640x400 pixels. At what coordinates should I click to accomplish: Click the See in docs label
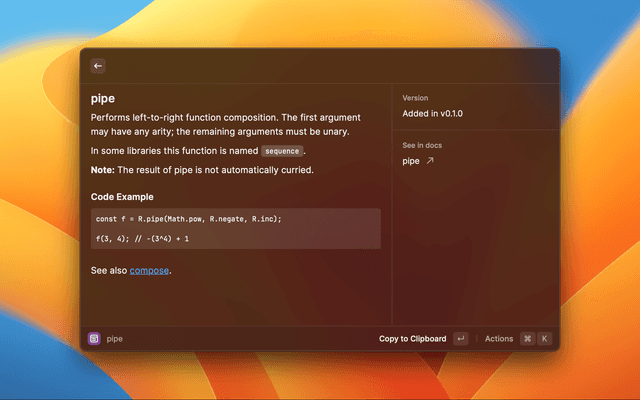tap(422, 145)
